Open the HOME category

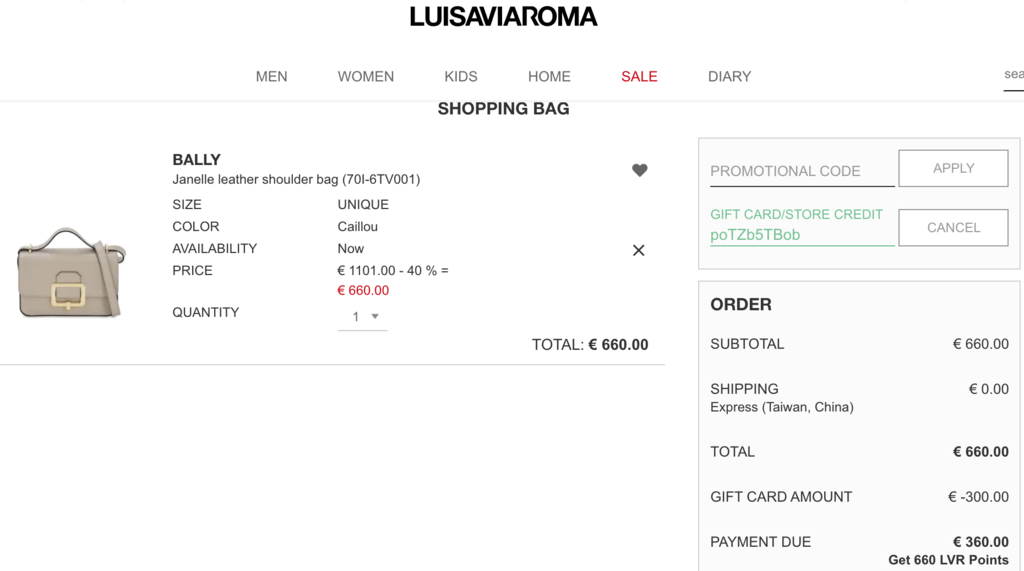[549, 76]
